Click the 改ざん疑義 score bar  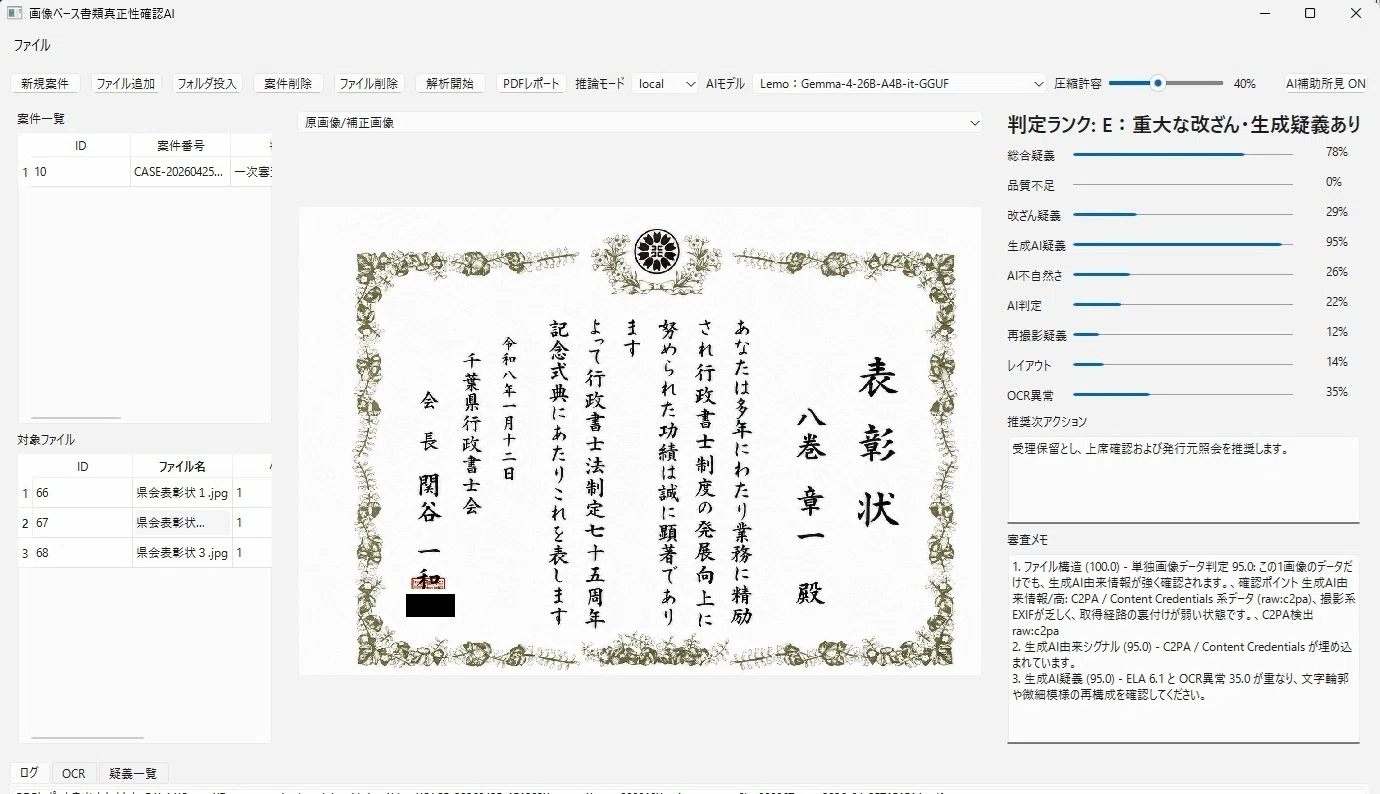(x=1182, y=214)
